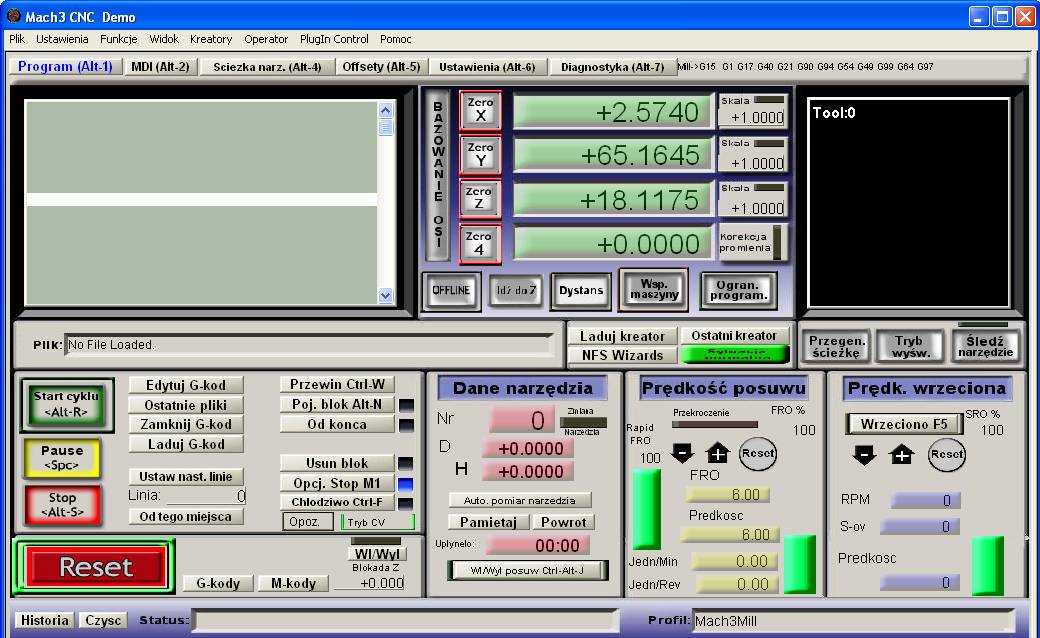The image size is (1040, 638).
Task: Open the Operator menu
Action: pyautogui.click(x=266, y=39)
